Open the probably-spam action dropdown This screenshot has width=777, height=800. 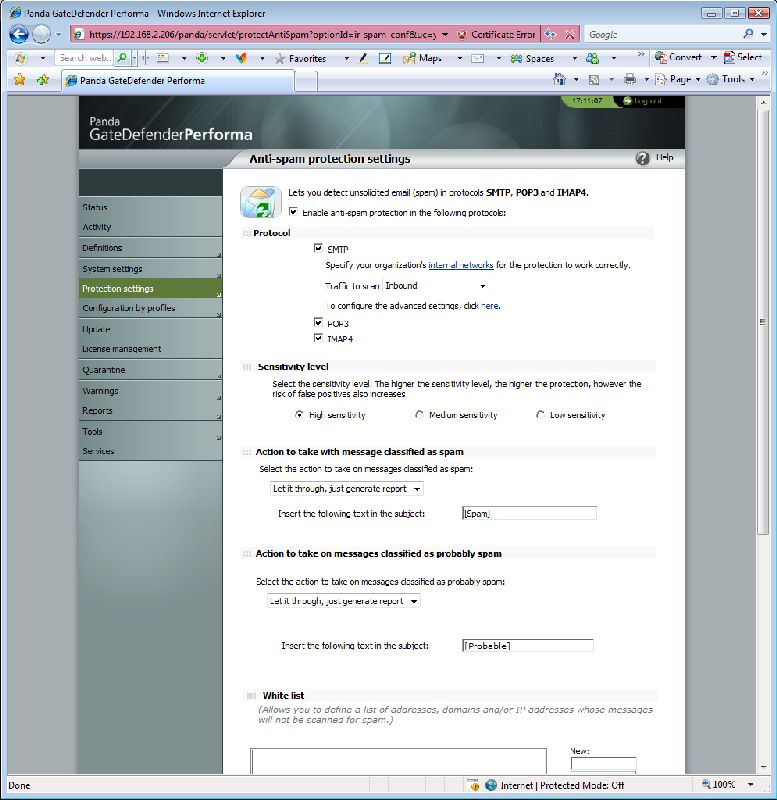point(344,601)
